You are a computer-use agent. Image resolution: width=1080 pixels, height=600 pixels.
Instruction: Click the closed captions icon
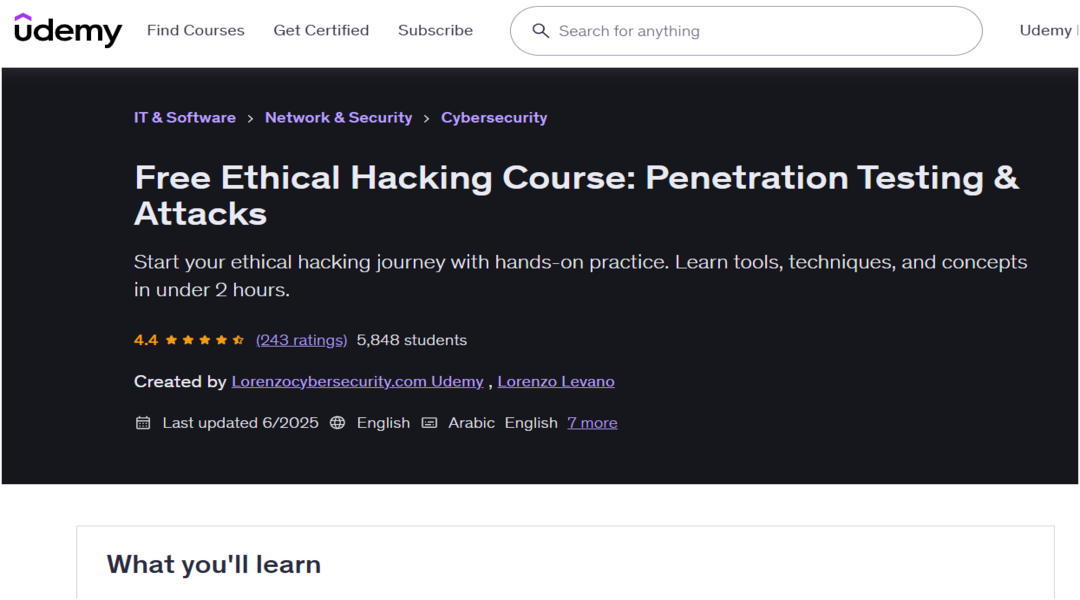coord(429,423)
